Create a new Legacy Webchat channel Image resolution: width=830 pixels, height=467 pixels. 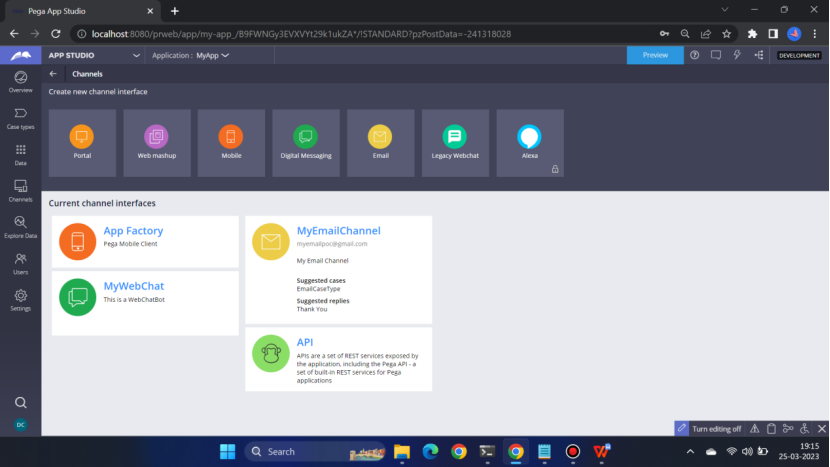[x=455, y=143]
